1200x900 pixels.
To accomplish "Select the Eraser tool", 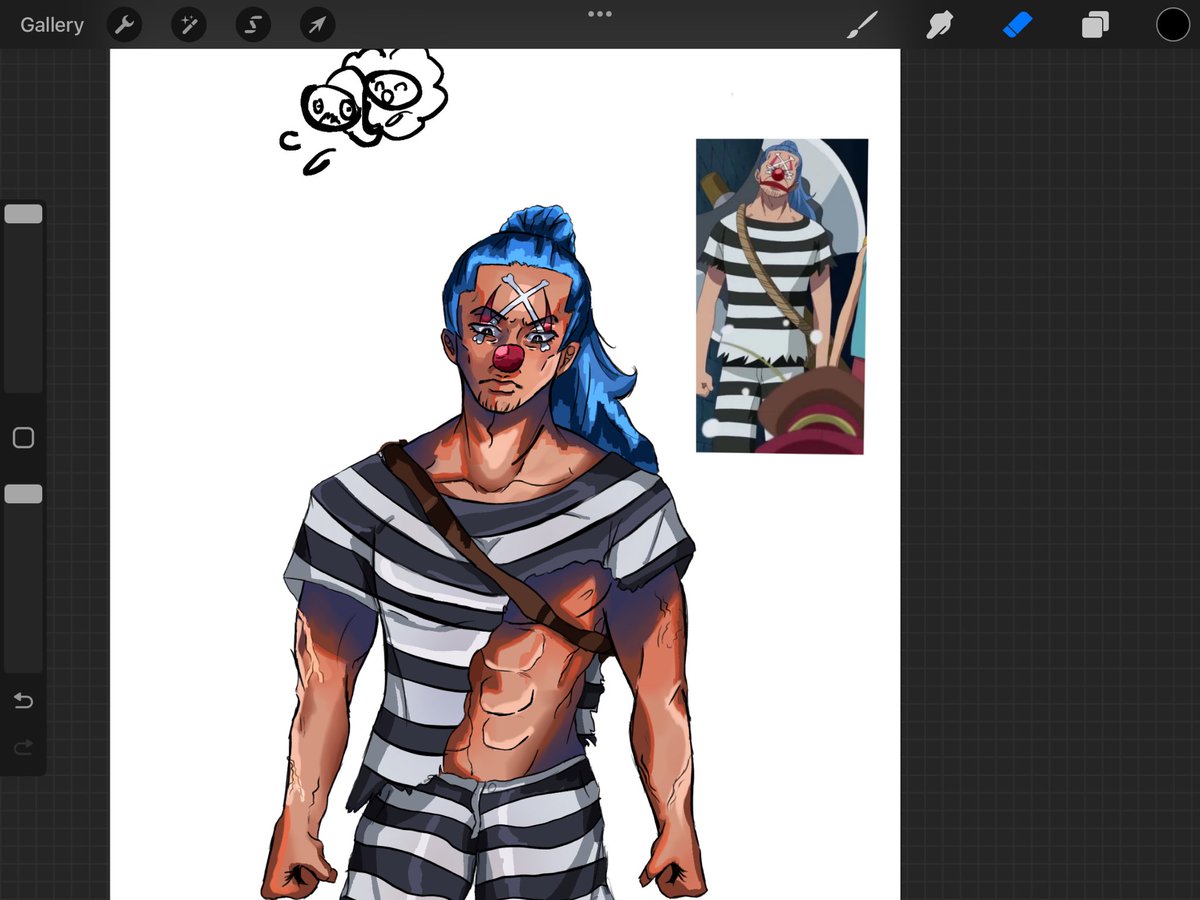I will [x=1017, y=25].
